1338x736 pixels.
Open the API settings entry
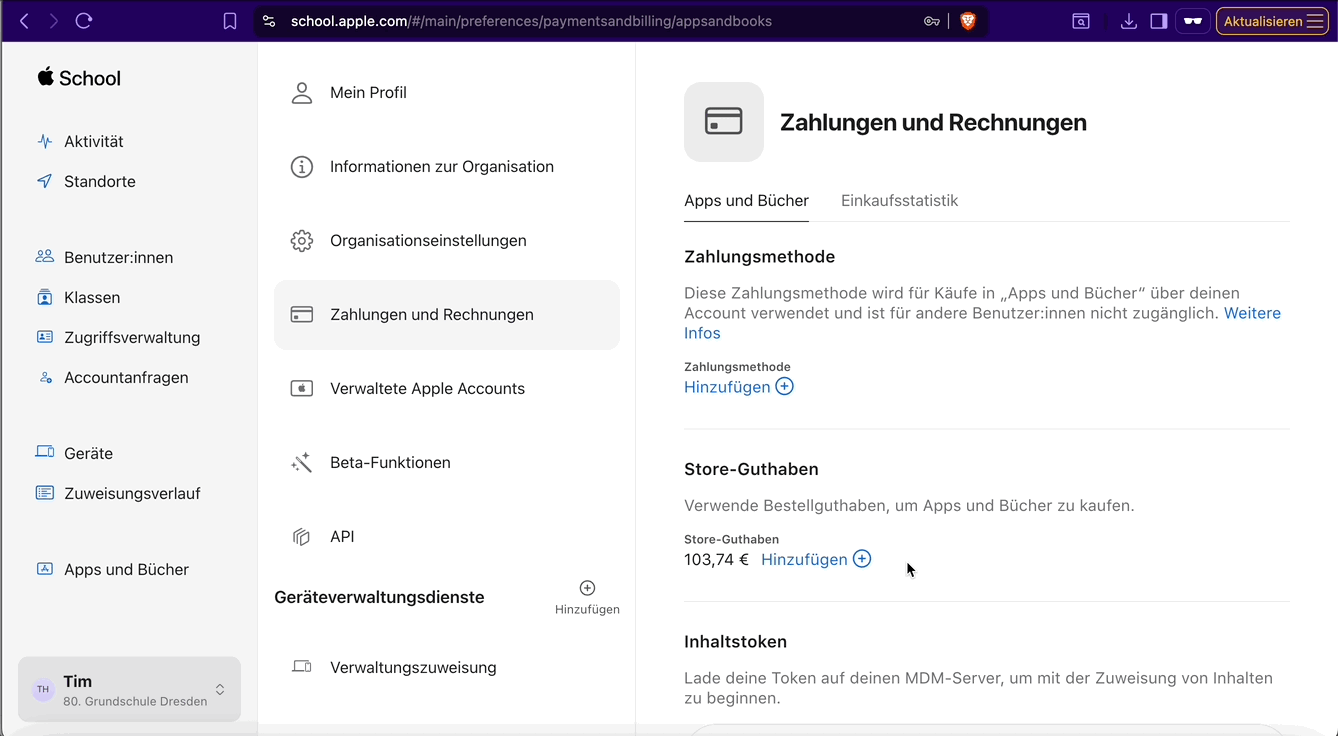(x=447, y=537)
